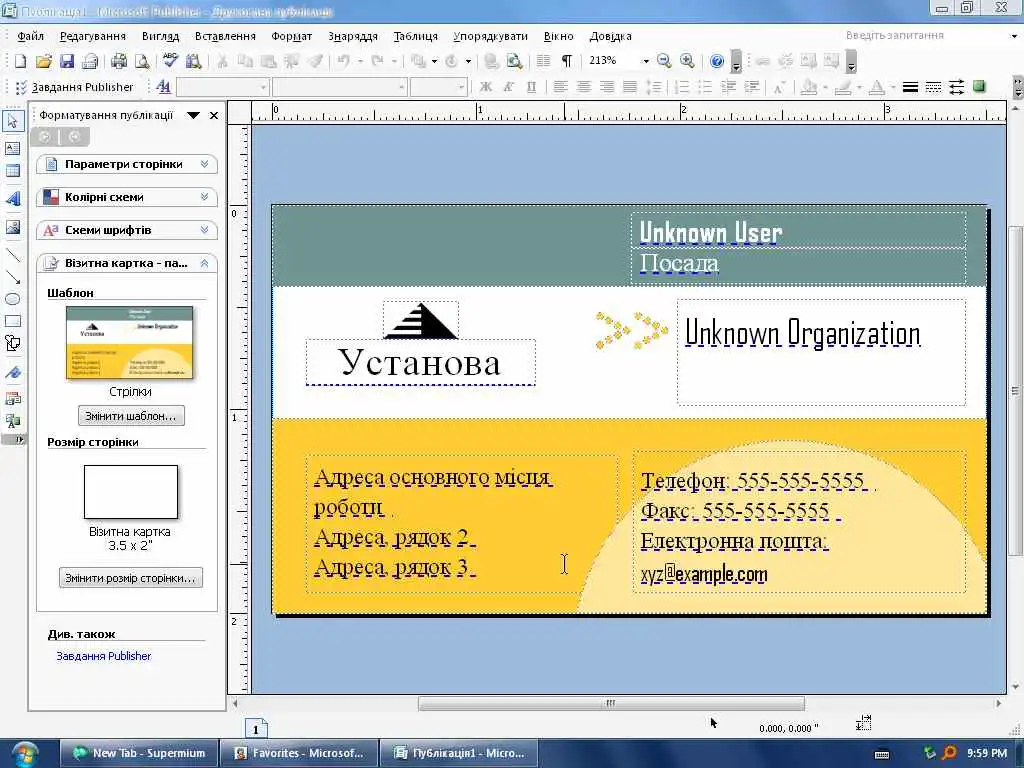
Task: Click the xyz@example.com email text
Action: (x=704, y=575)
